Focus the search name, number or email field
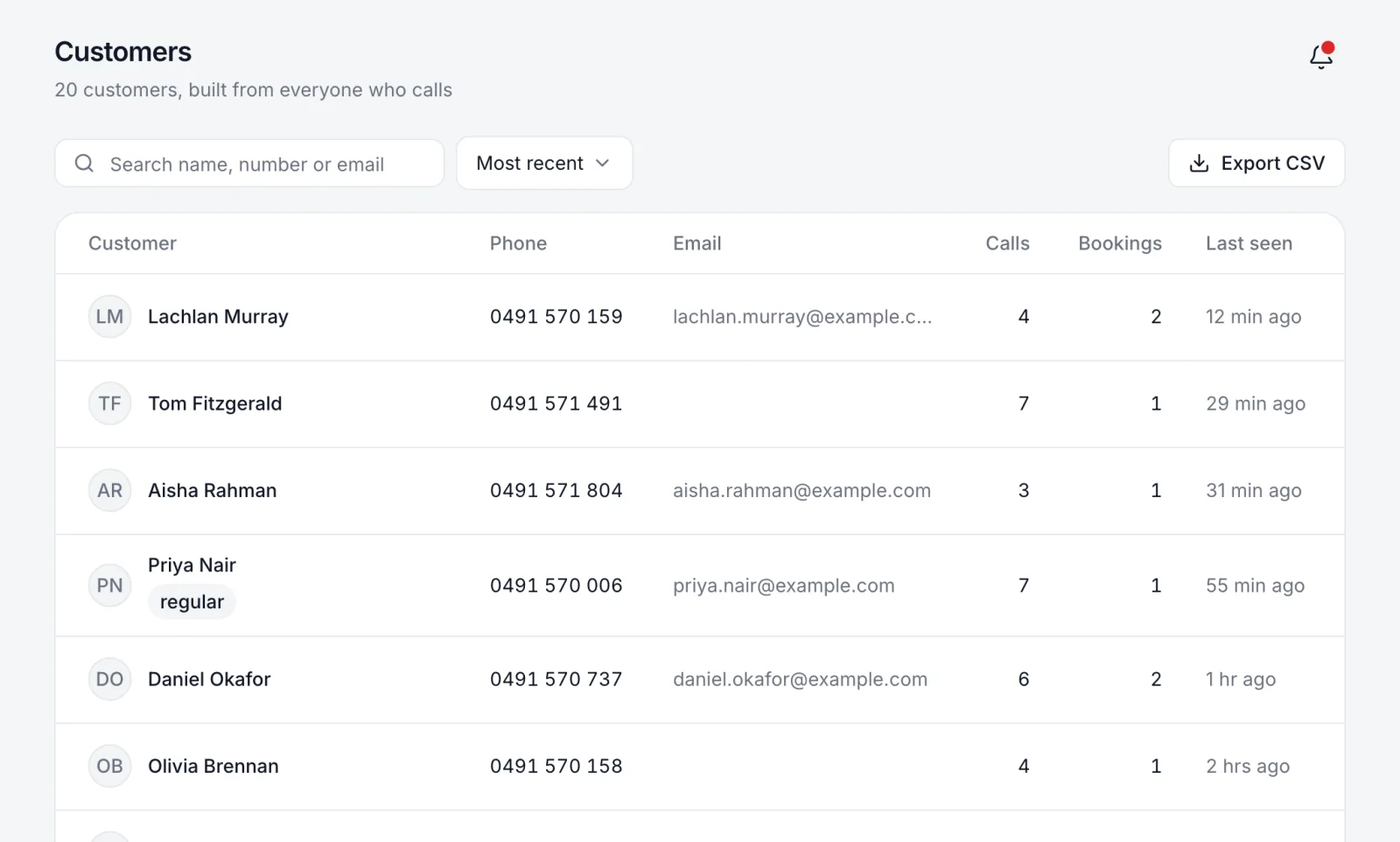Screen dimensions: 1400x842 pyautogui.click(x=249, y=164)
